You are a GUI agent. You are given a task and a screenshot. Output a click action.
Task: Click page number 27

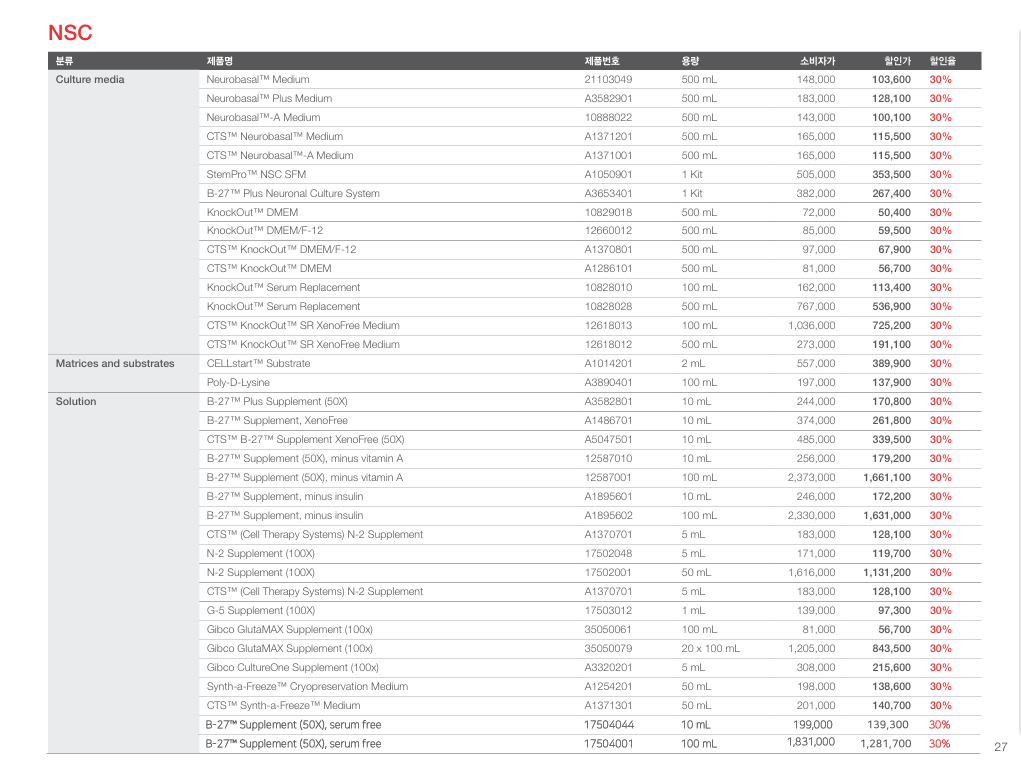1001,747
